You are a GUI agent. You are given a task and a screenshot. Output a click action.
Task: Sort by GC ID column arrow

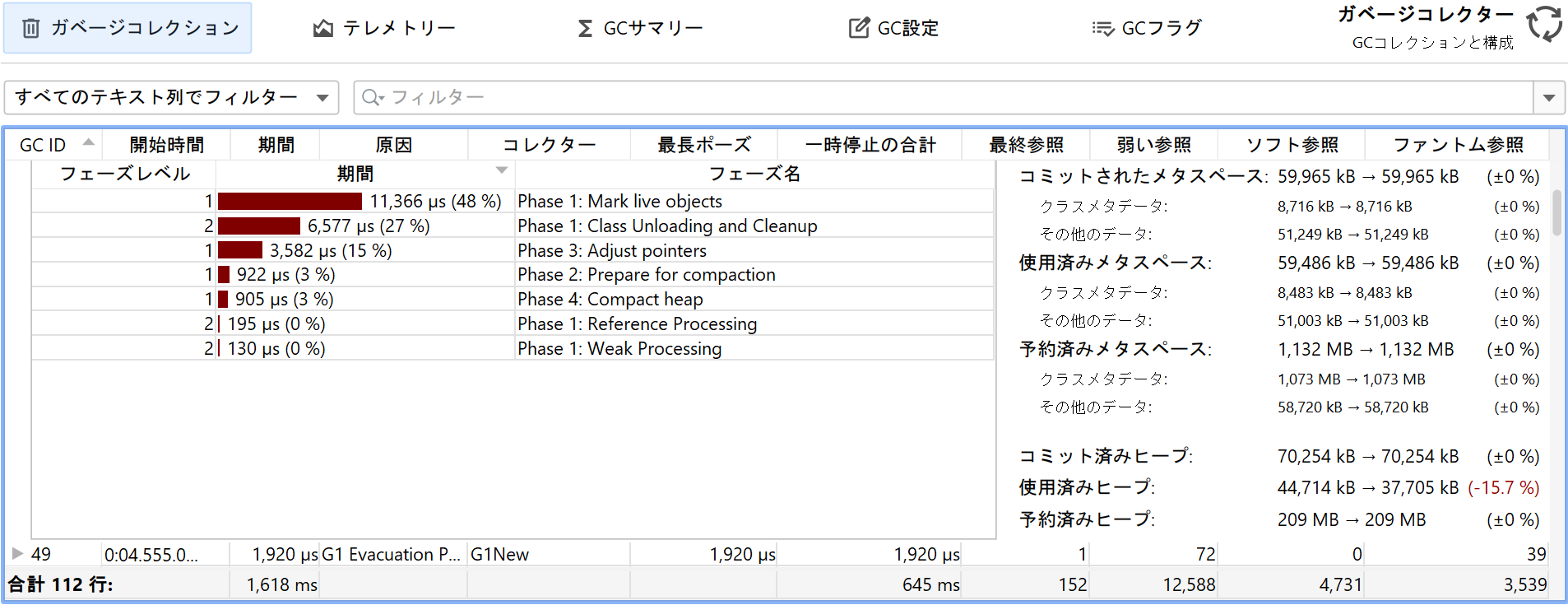(x=89, y=142)
